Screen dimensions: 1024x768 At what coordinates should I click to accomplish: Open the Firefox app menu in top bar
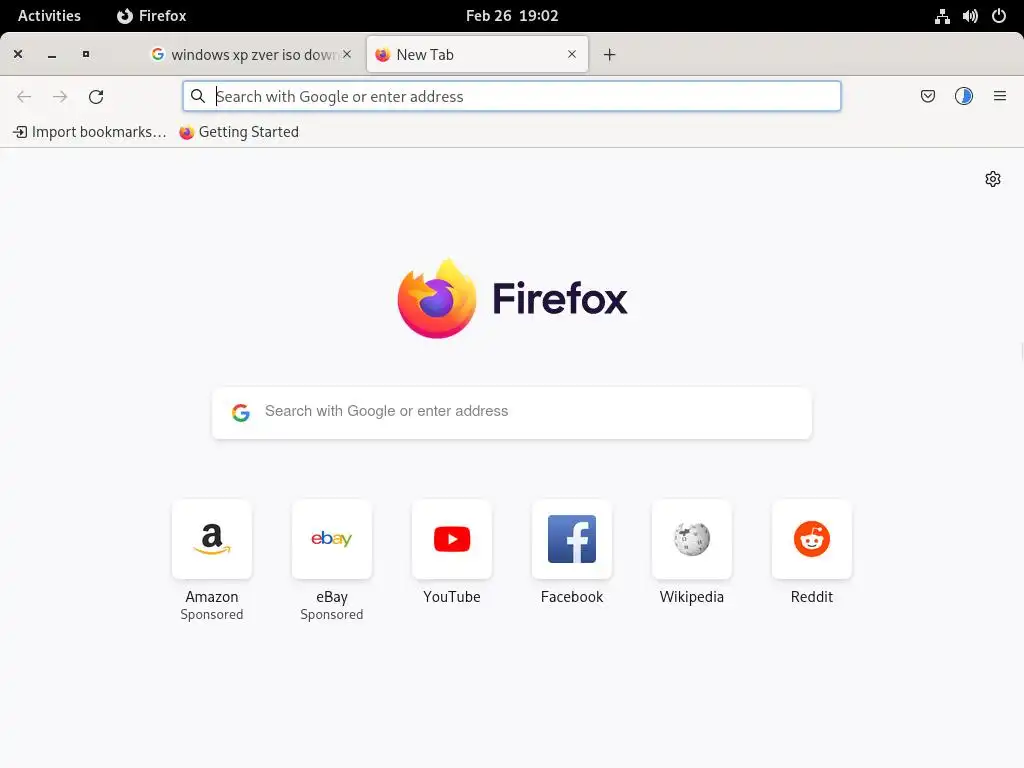[x=152, y=16]
